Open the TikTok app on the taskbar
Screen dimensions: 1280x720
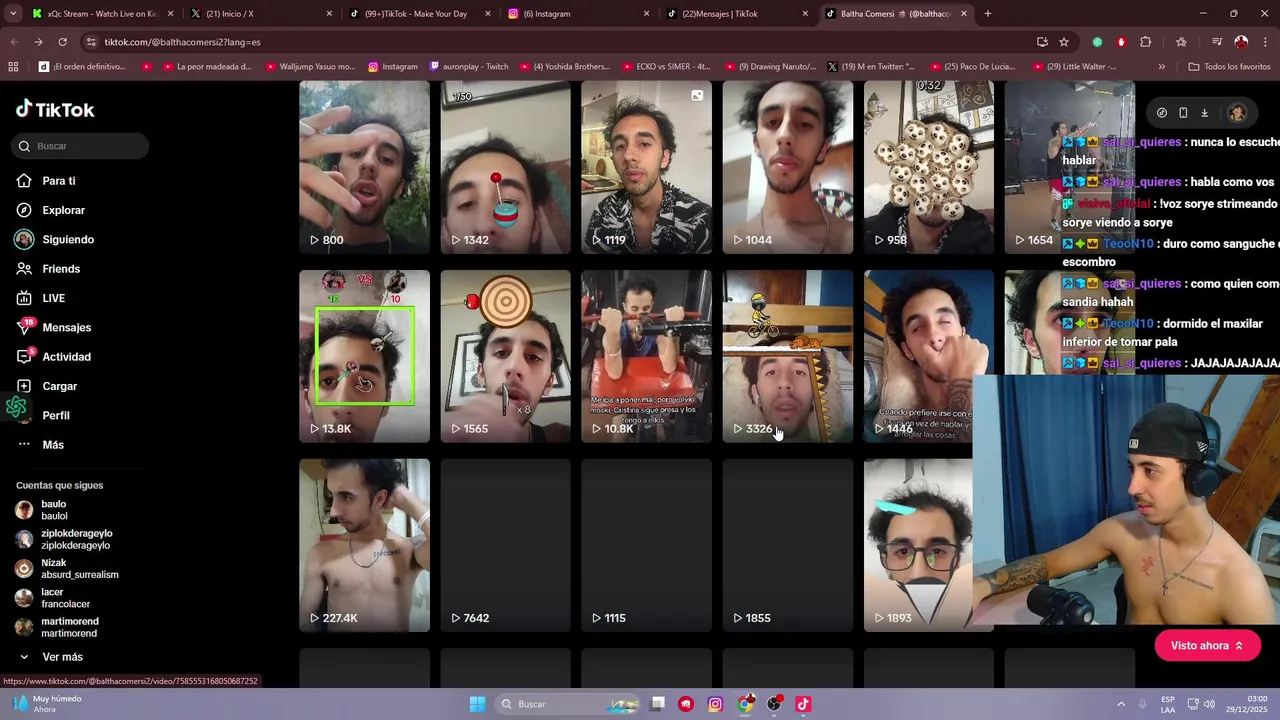click(803, 704)
